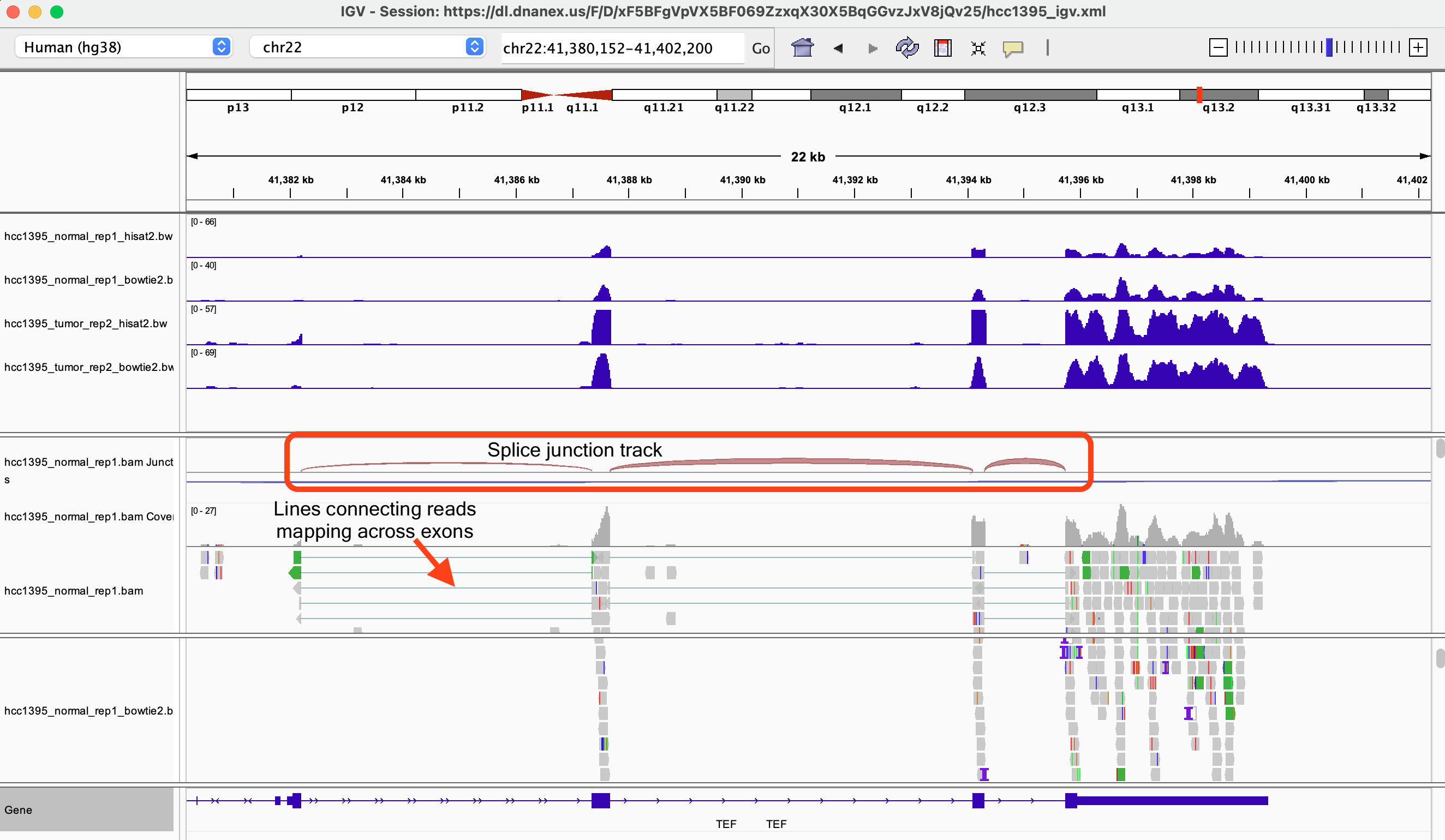
Task: Click the define region of interest icon
Action: click(x=943, y=47)
